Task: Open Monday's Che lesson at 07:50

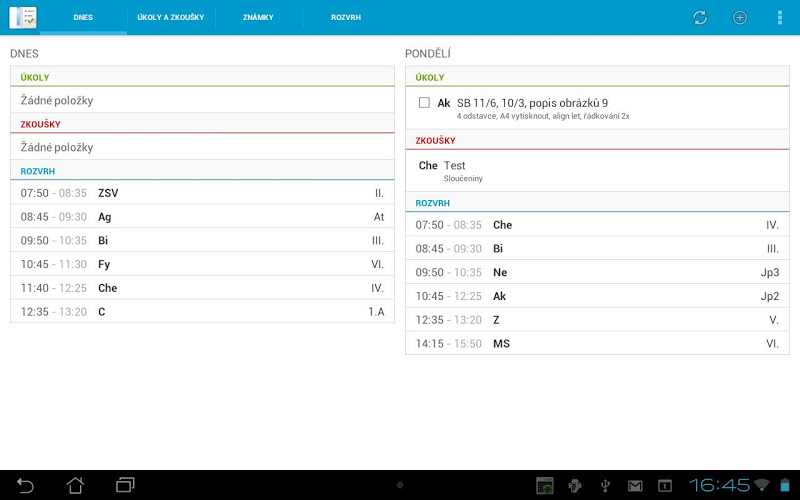Action: (x=597, y=225)
